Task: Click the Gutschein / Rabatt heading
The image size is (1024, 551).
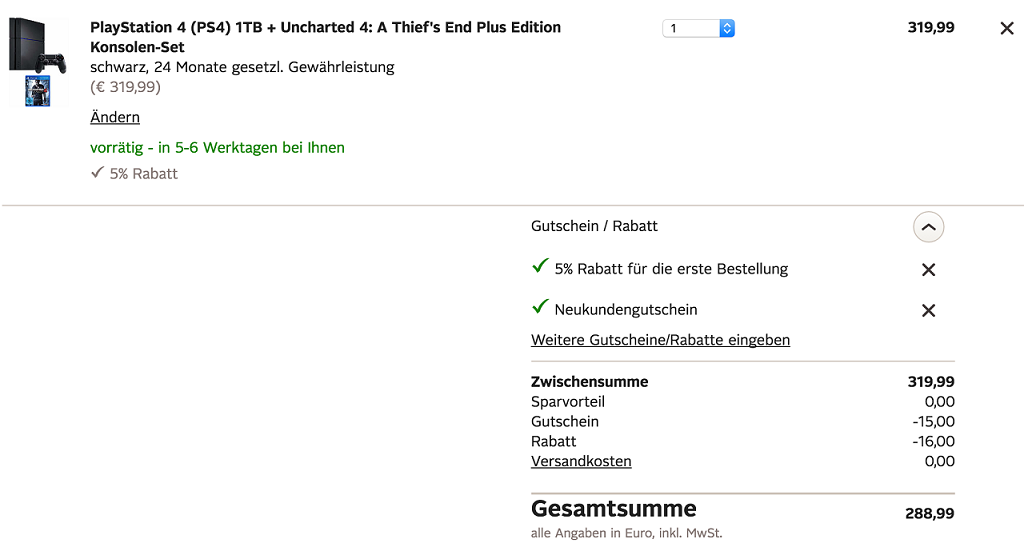Action: click(x=594, y=226)
